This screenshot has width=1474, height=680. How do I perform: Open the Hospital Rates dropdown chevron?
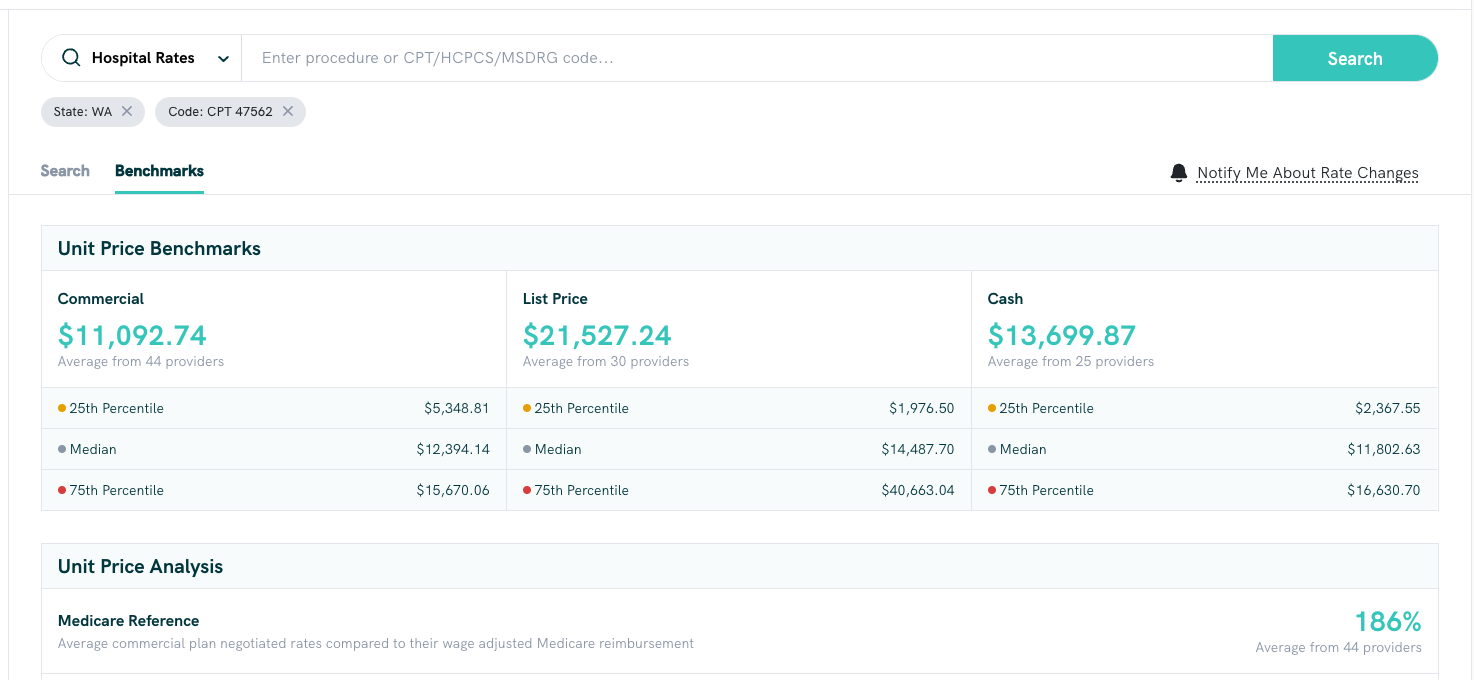click(223, 59)
